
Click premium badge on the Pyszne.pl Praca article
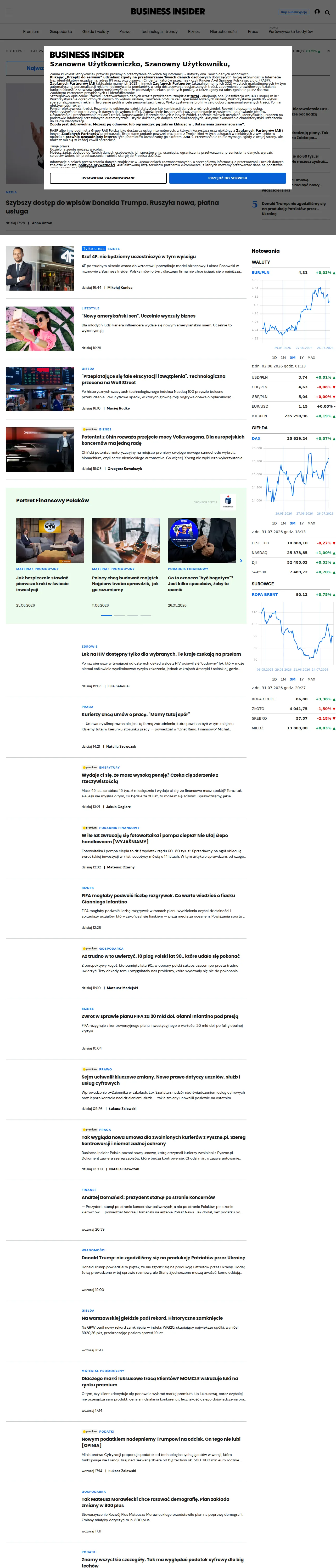click(90, 1129)
